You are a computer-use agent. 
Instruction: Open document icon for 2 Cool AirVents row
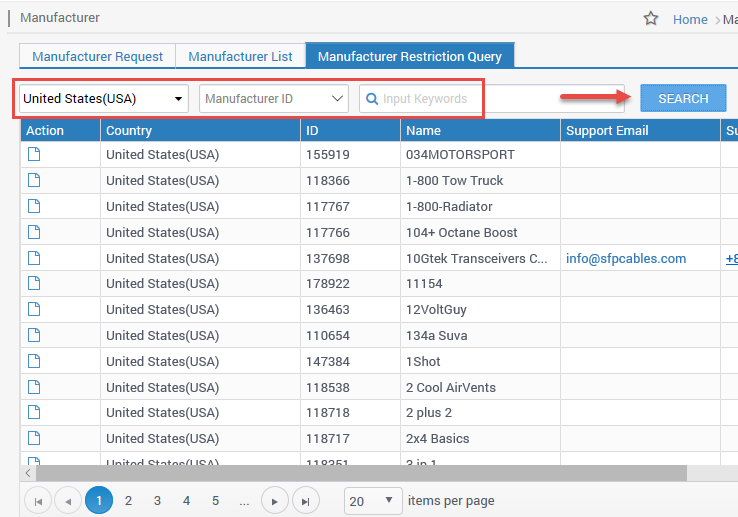coord(34,387)
